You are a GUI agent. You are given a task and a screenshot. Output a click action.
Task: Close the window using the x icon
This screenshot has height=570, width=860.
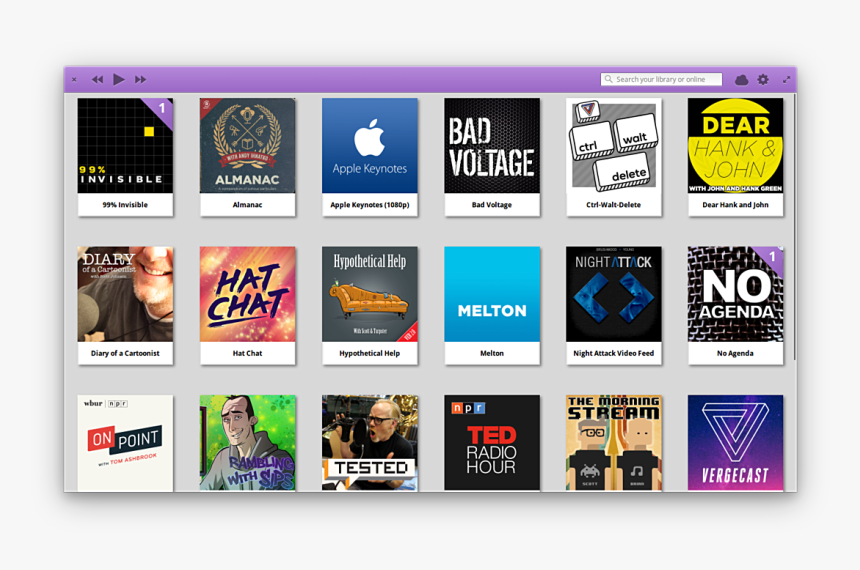[74, 80]
